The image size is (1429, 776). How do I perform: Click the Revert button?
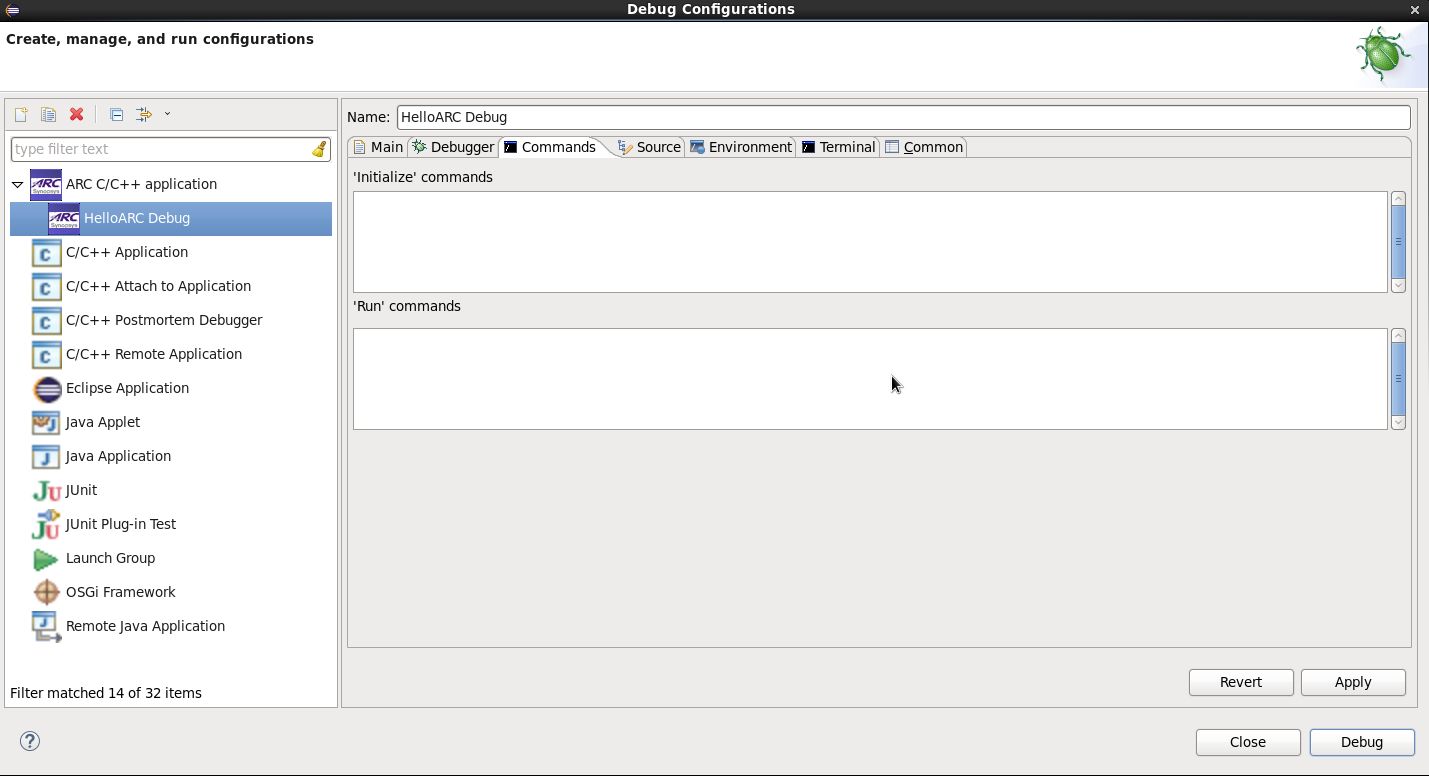[1241, 682]
